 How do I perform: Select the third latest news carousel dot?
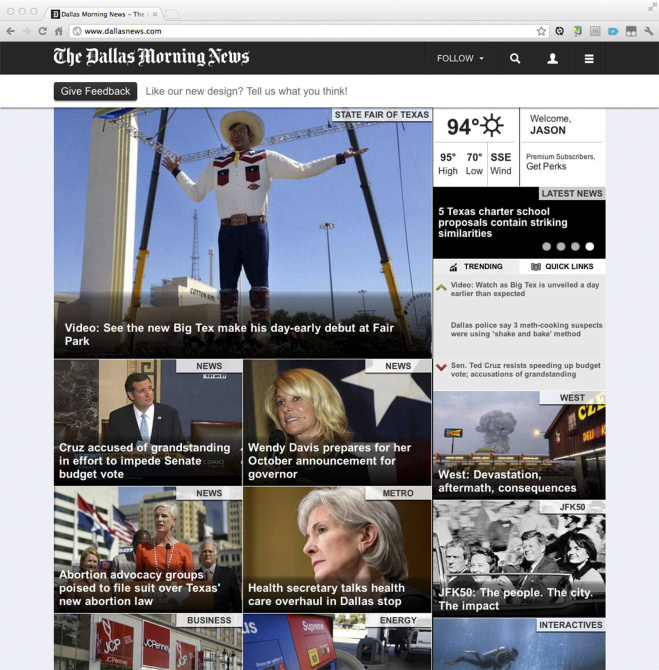tap(575, 247)
